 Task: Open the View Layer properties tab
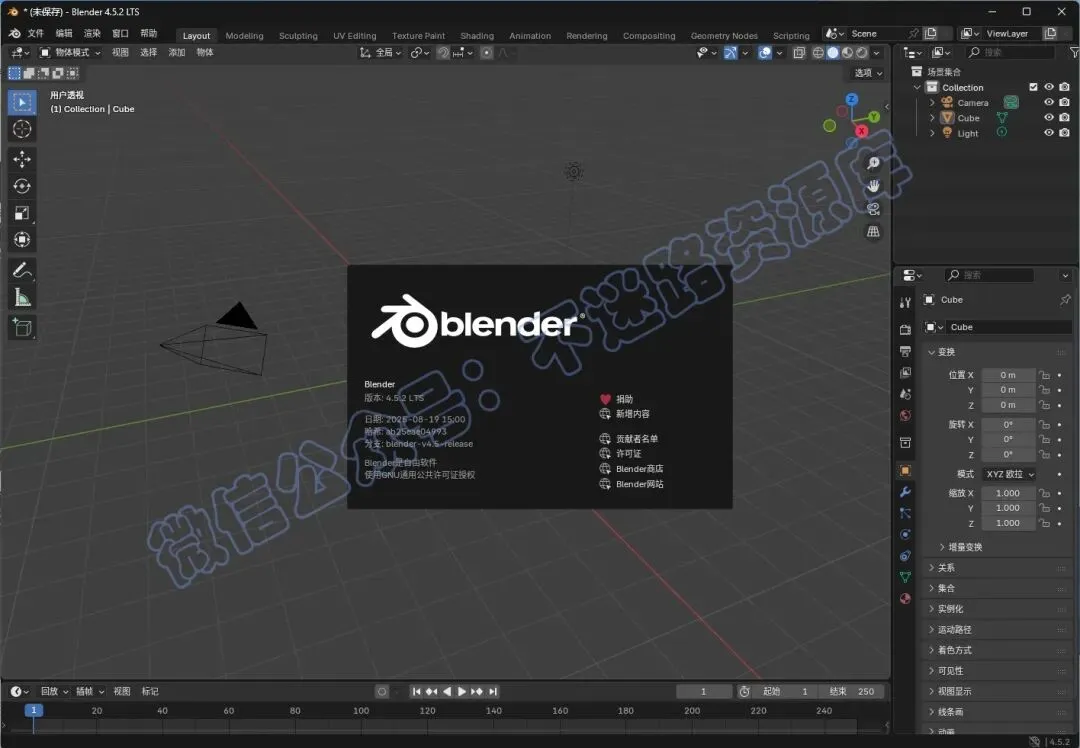point(905,373)
